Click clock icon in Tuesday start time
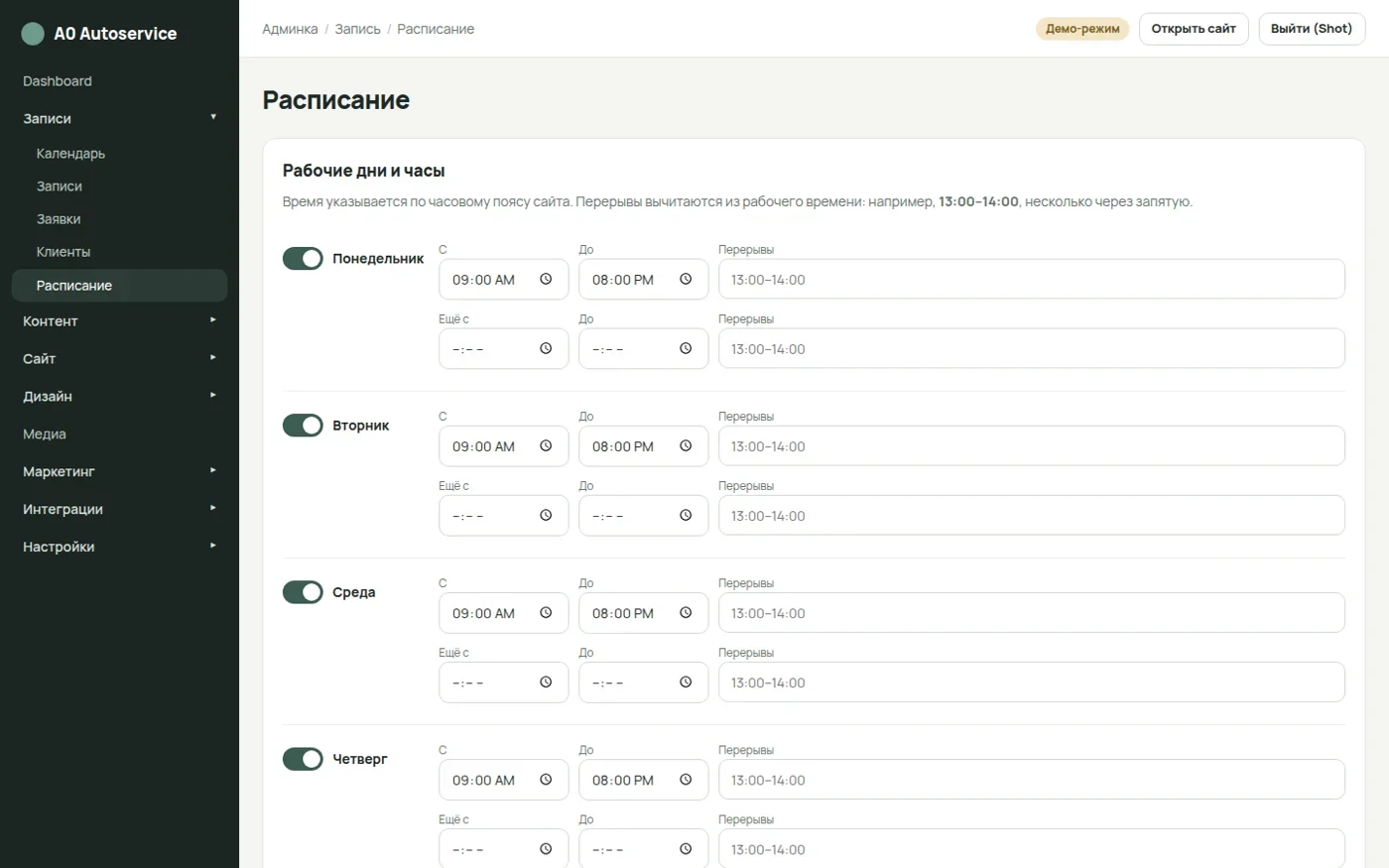Viewport: 1389px width, 868px height. (x=546, y=446)
